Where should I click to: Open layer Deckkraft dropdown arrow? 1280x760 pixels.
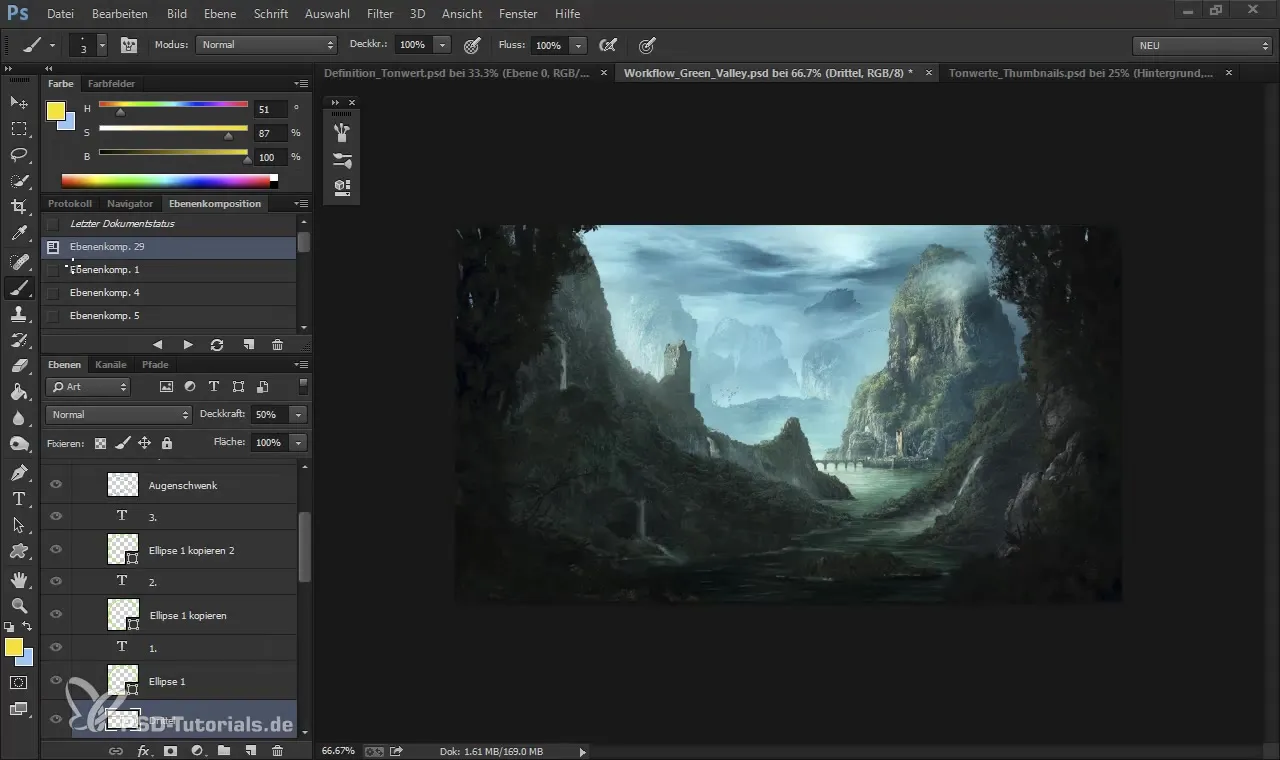[x=298, y=414]
